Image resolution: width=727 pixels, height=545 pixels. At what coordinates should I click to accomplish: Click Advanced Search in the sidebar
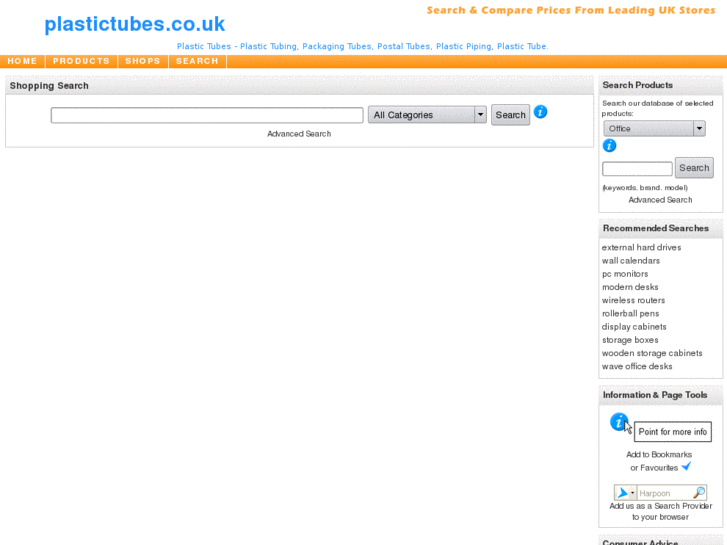click(660, 200)
